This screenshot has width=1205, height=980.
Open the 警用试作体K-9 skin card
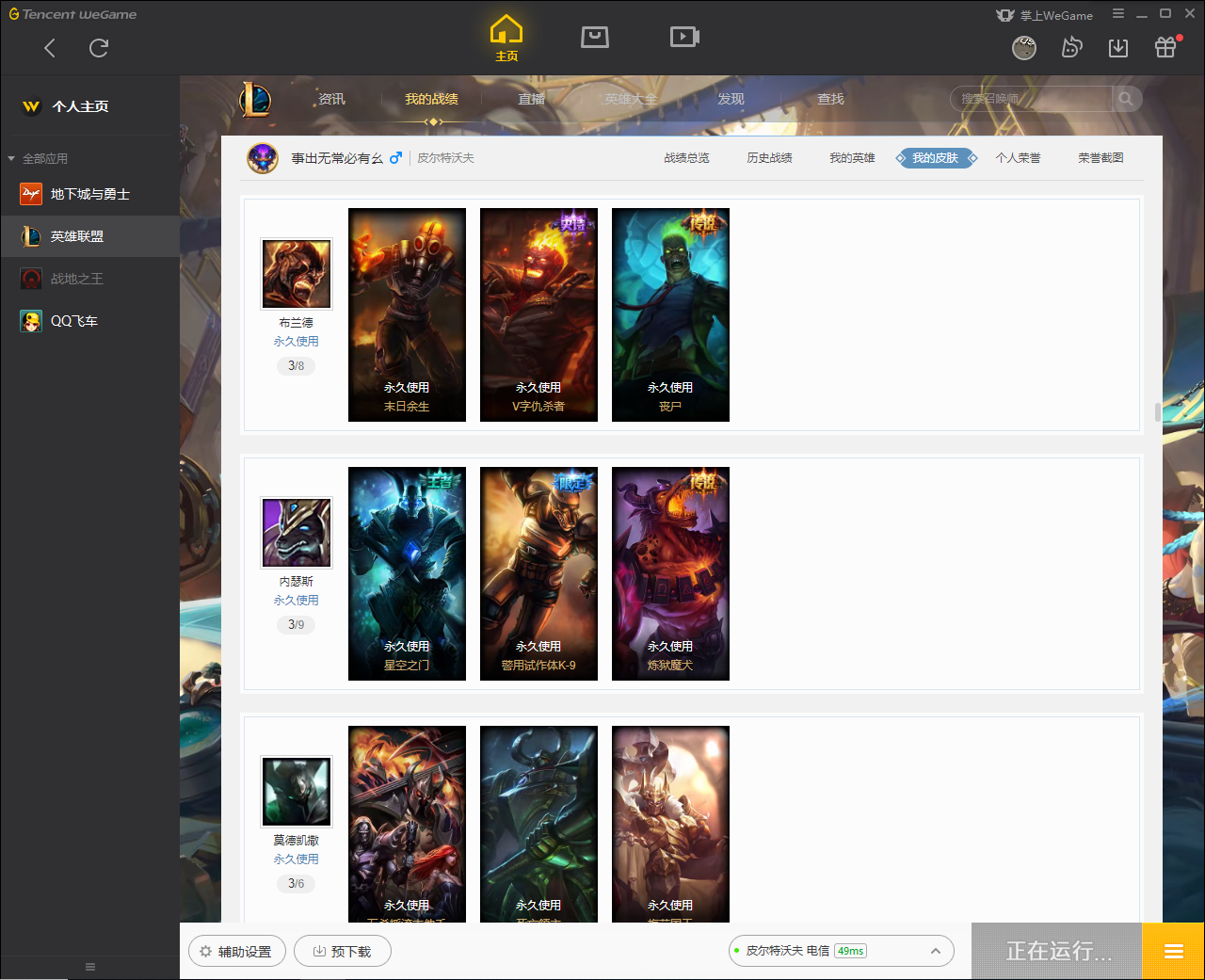[x=538, y=573]
